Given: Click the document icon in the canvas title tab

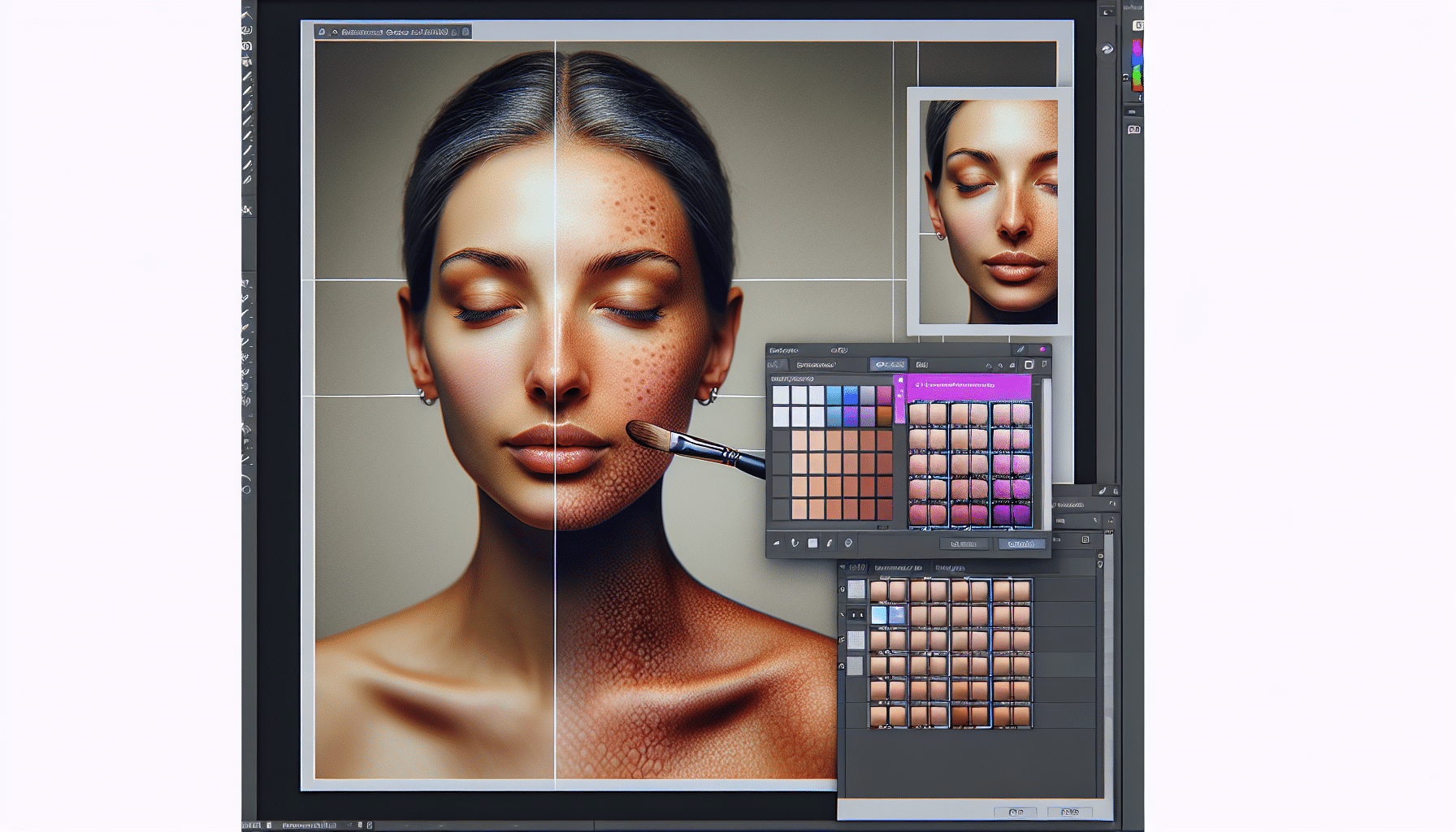Looking at the screenshot, I should point(322,32).
